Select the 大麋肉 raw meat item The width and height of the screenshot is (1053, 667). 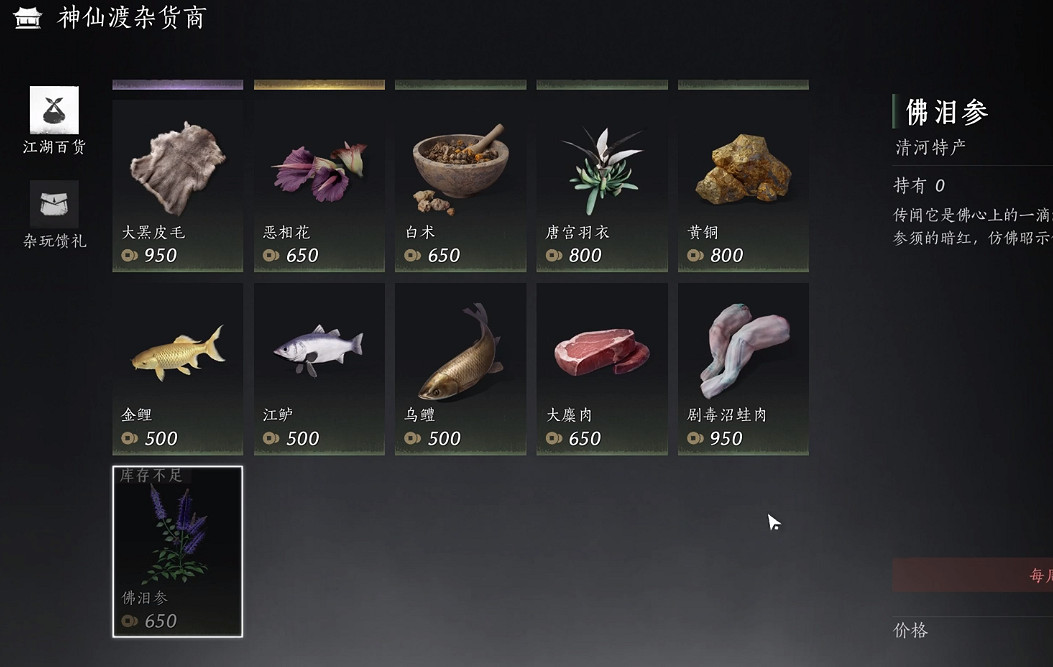602,369
